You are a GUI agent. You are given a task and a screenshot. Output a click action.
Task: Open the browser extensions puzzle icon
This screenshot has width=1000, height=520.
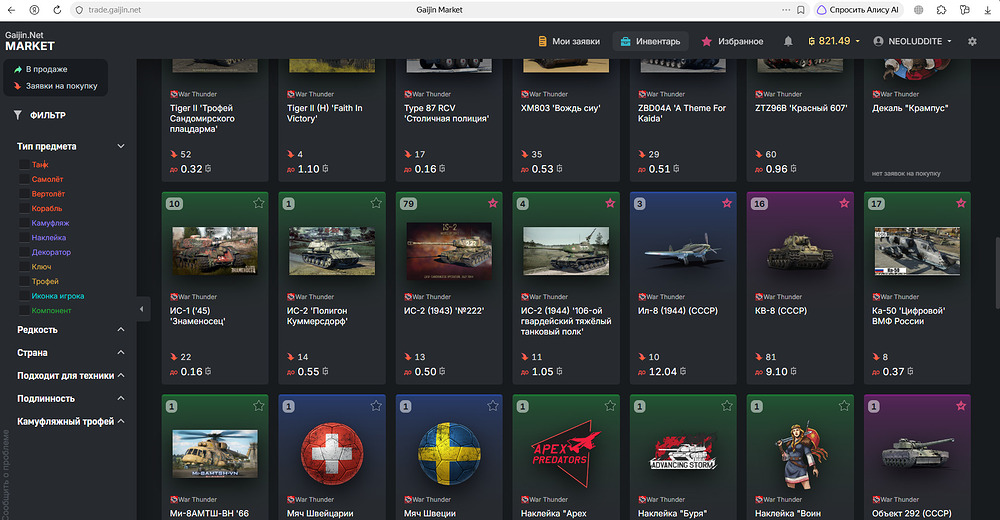point(941,10)
